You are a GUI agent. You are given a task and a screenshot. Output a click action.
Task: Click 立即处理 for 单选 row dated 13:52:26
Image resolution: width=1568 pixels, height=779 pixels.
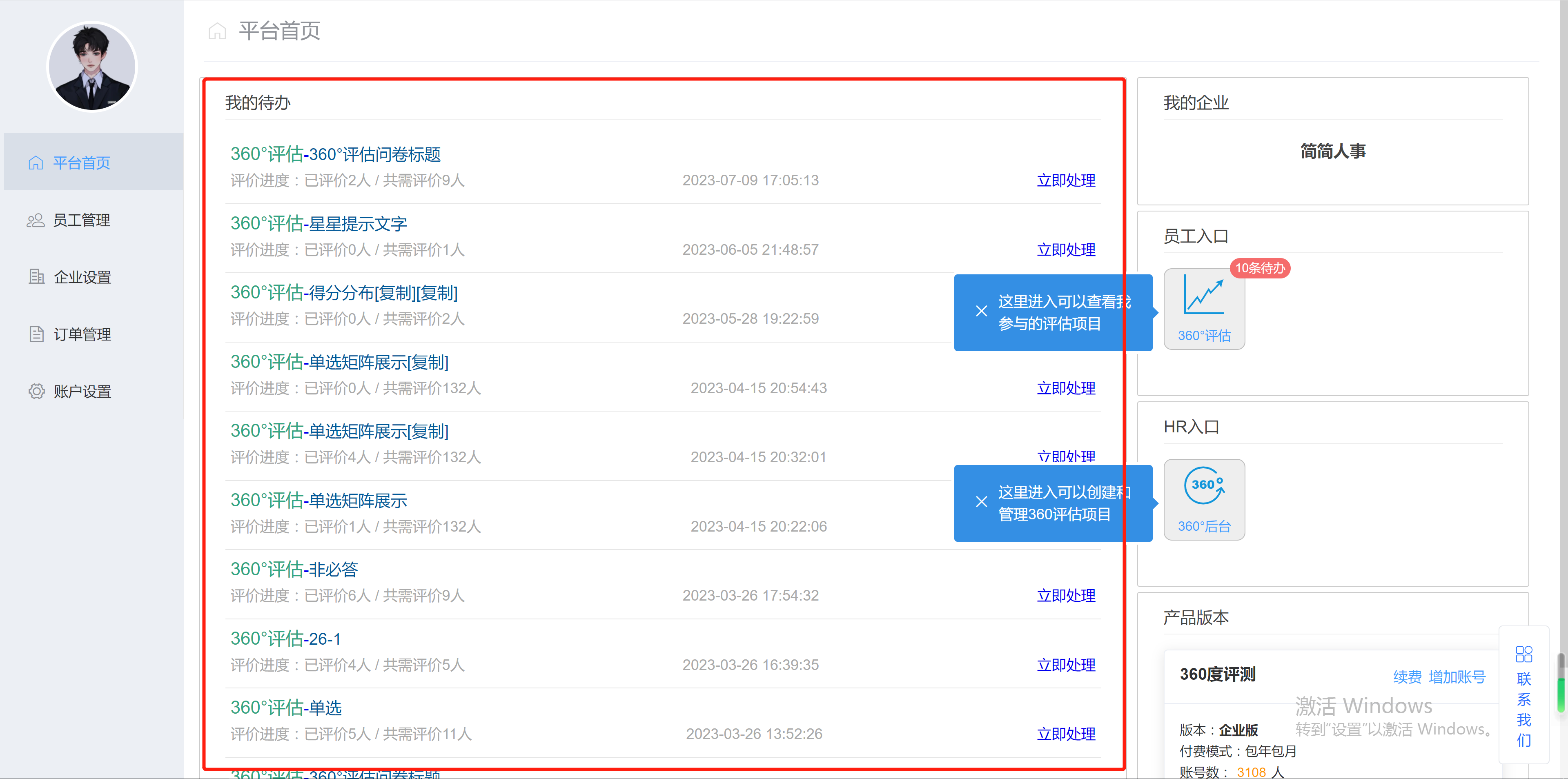(1066, 734)
